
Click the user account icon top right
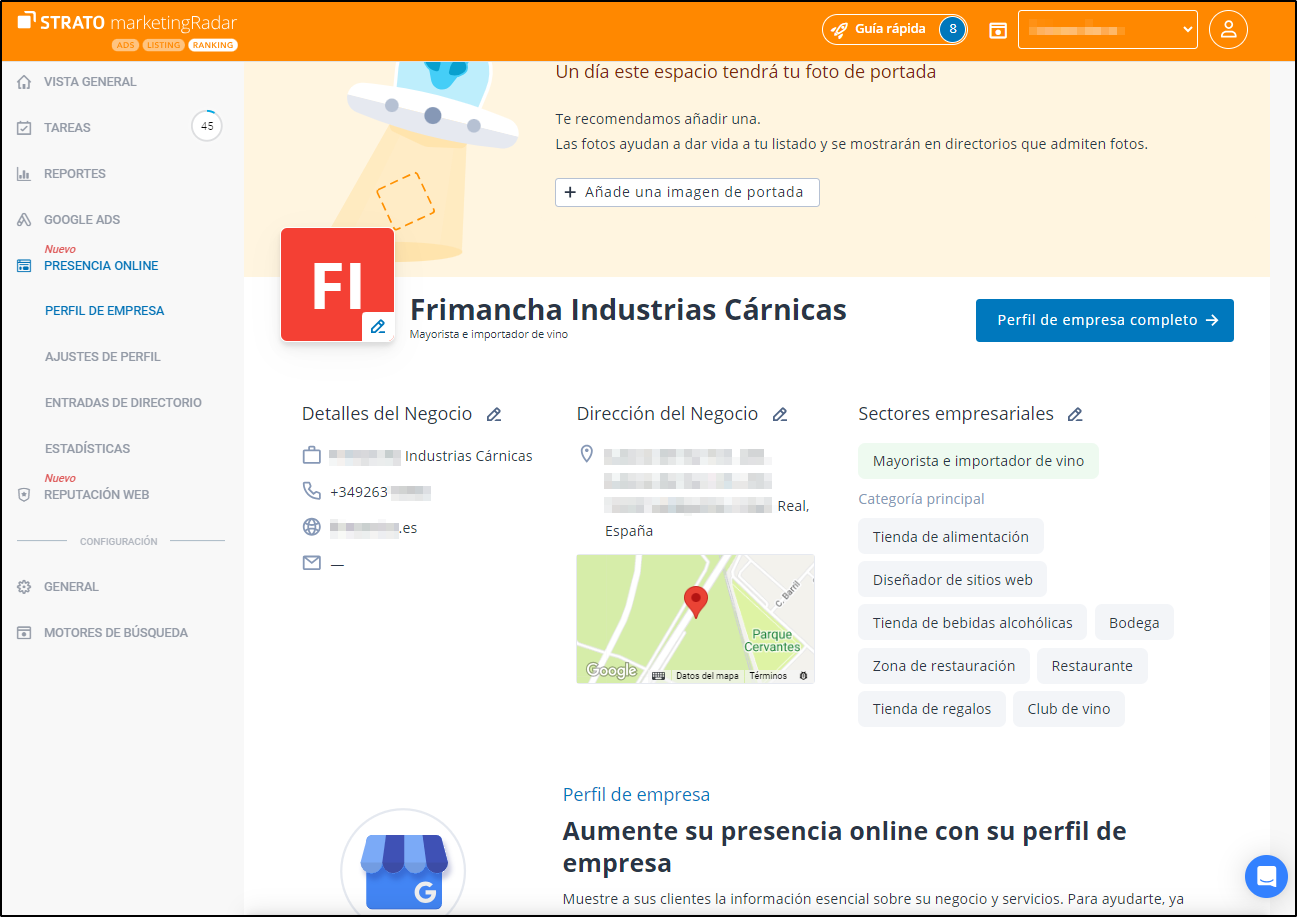[1228, 29]
